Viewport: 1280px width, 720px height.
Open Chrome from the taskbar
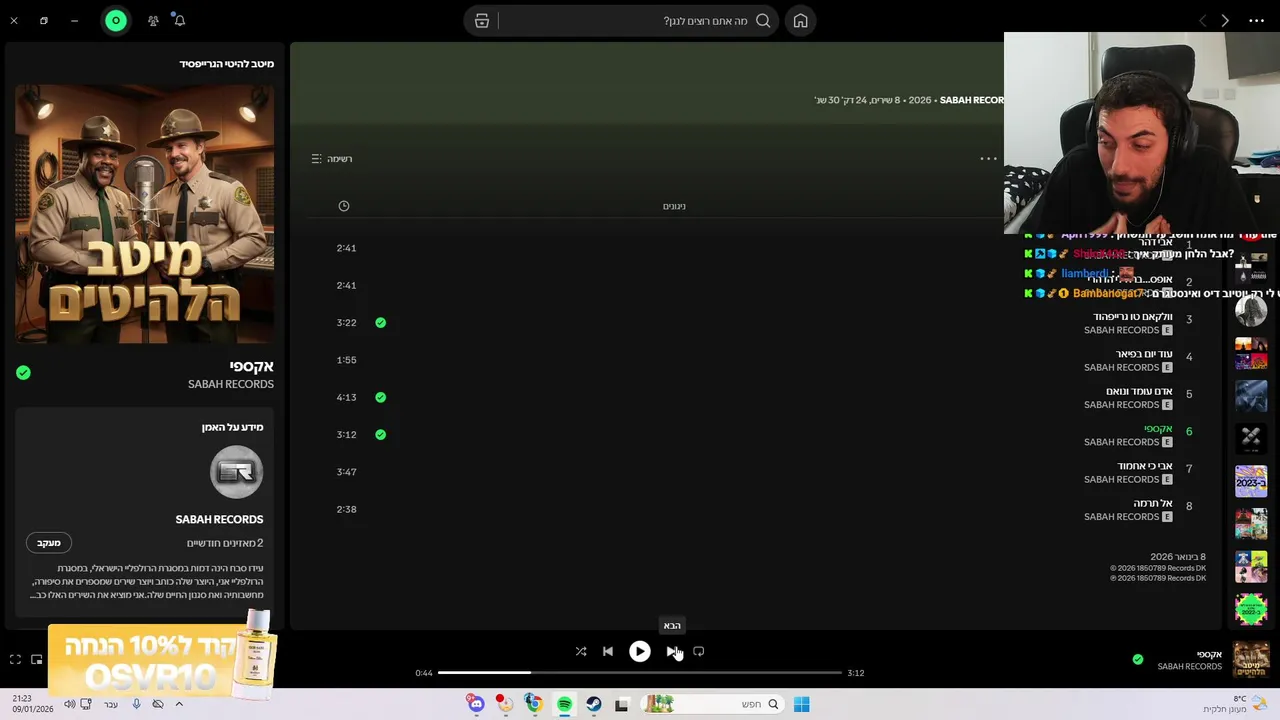534,704
